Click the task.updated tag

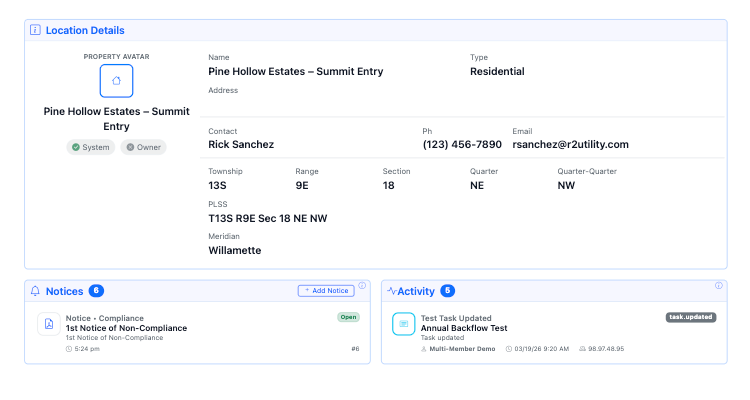pyautogui.click(x=691, y=317)
